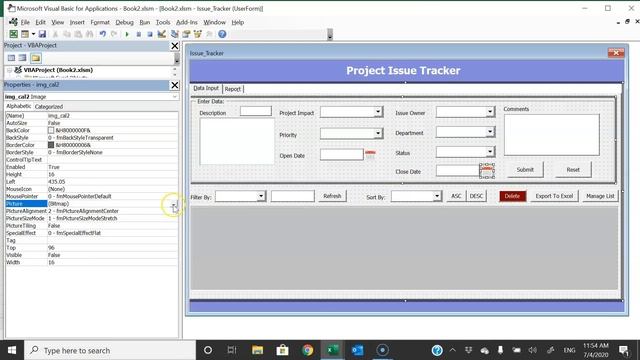Viewport: 640px width, 360px height.
Task: Click the BackColor swatch in Properties
Action: [x=51, y=130]
